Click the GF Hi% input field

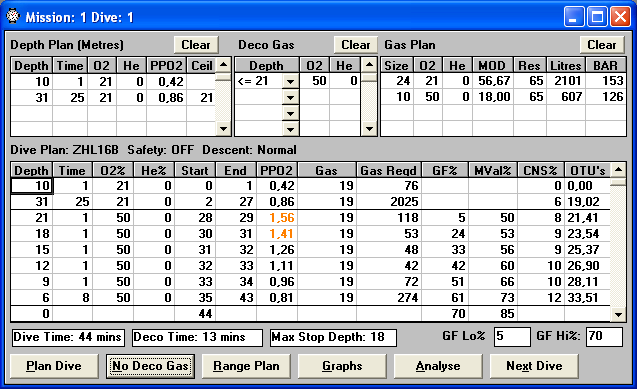[x=604, y=336]
